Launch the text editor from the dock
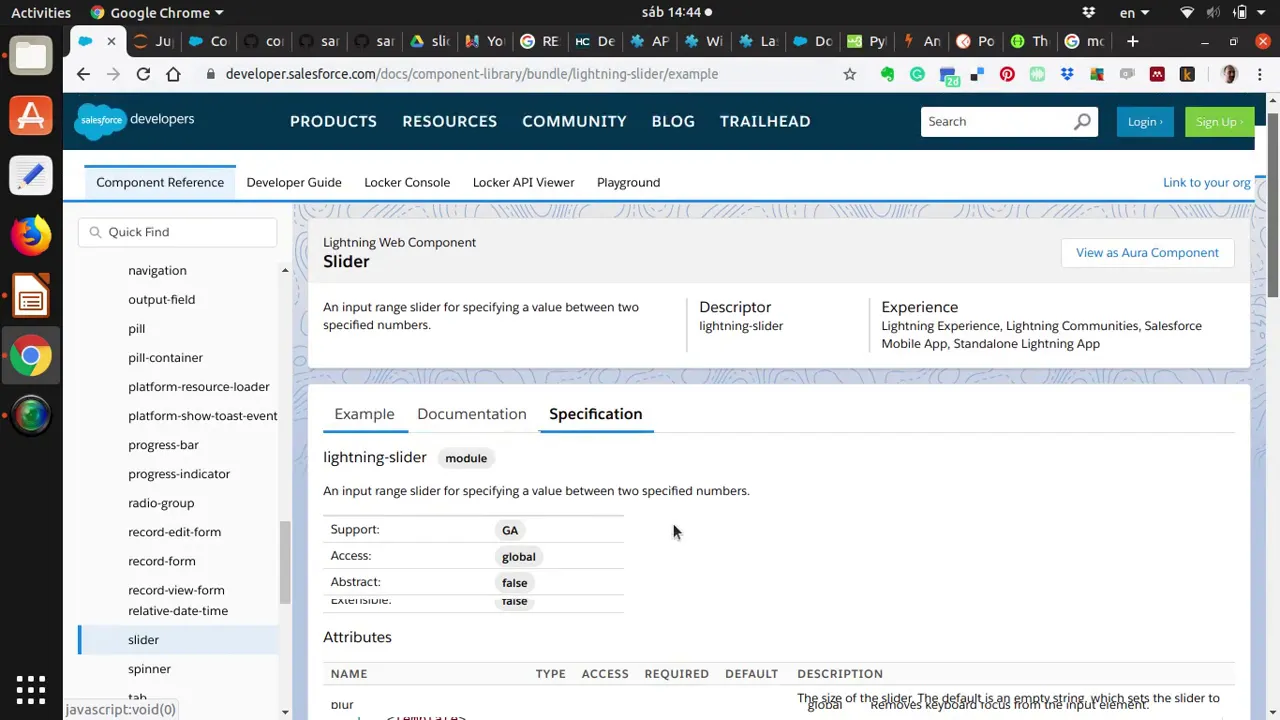The width and height of the screenshot is (1280, 720). pyautogui.click(x=31, y=176)
